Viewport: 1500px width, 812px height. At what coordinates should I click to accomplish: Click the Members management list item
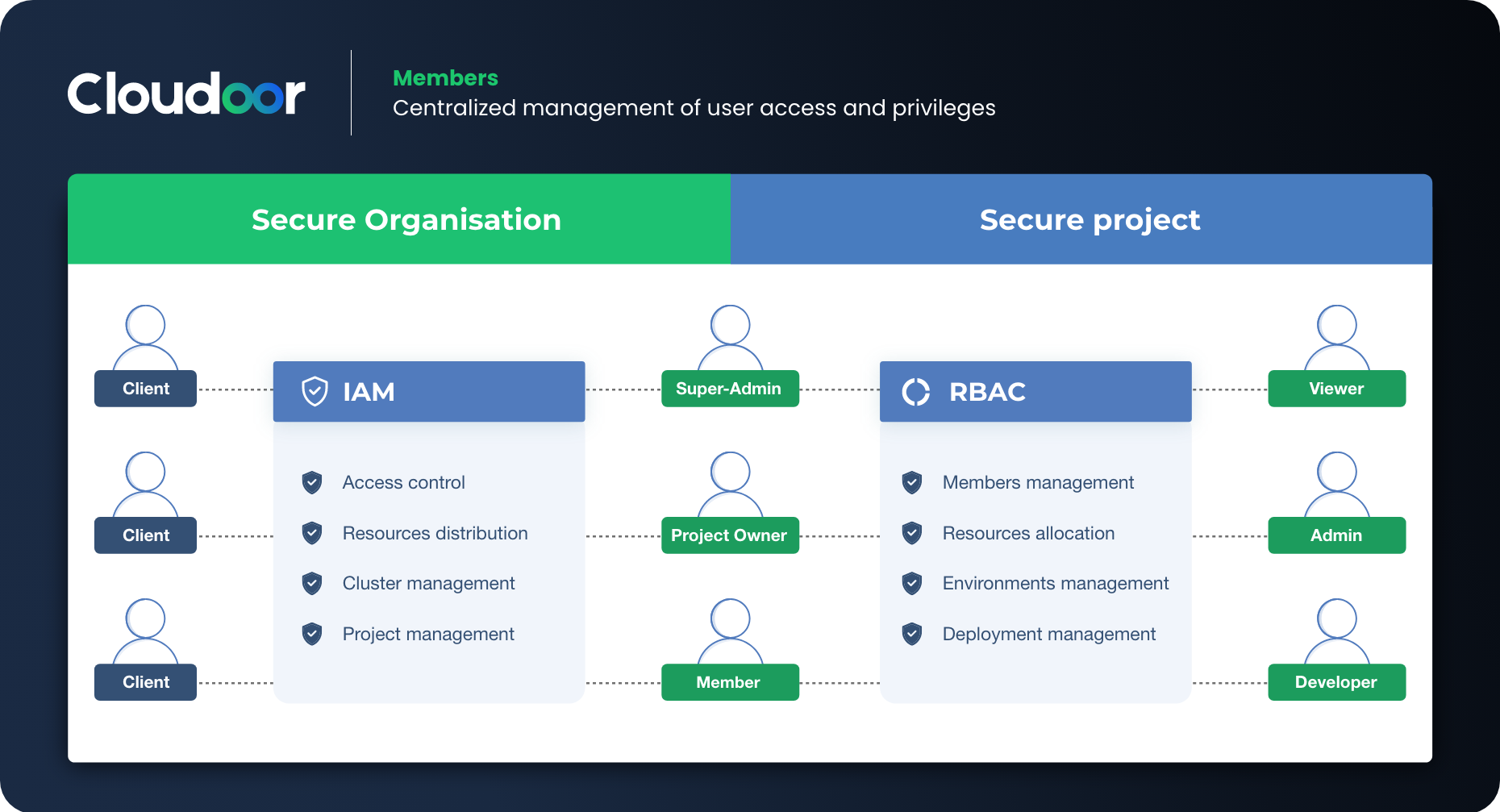(x=1019, y=482)
